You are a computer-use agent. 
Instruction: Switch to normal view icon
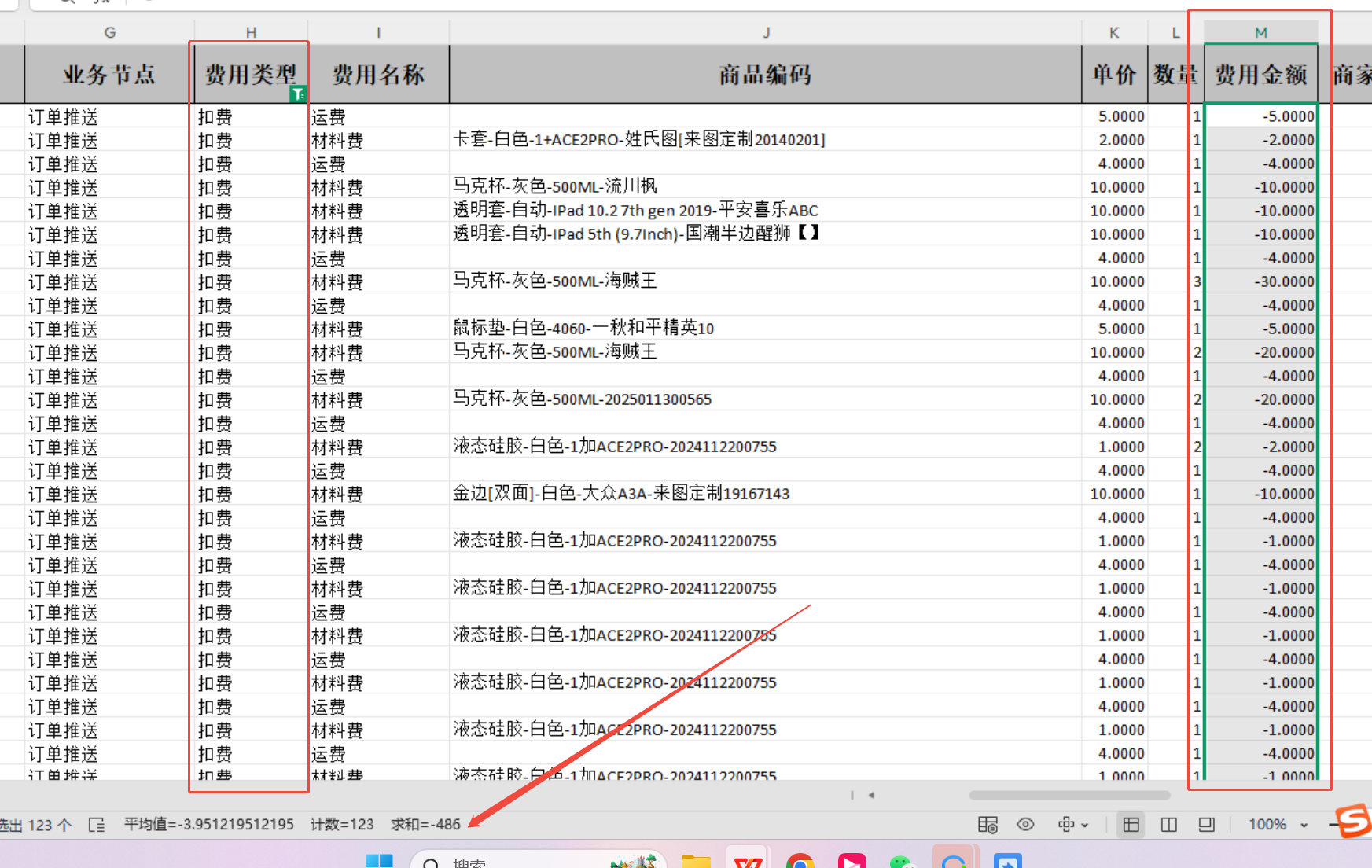tap(1131, 825)
